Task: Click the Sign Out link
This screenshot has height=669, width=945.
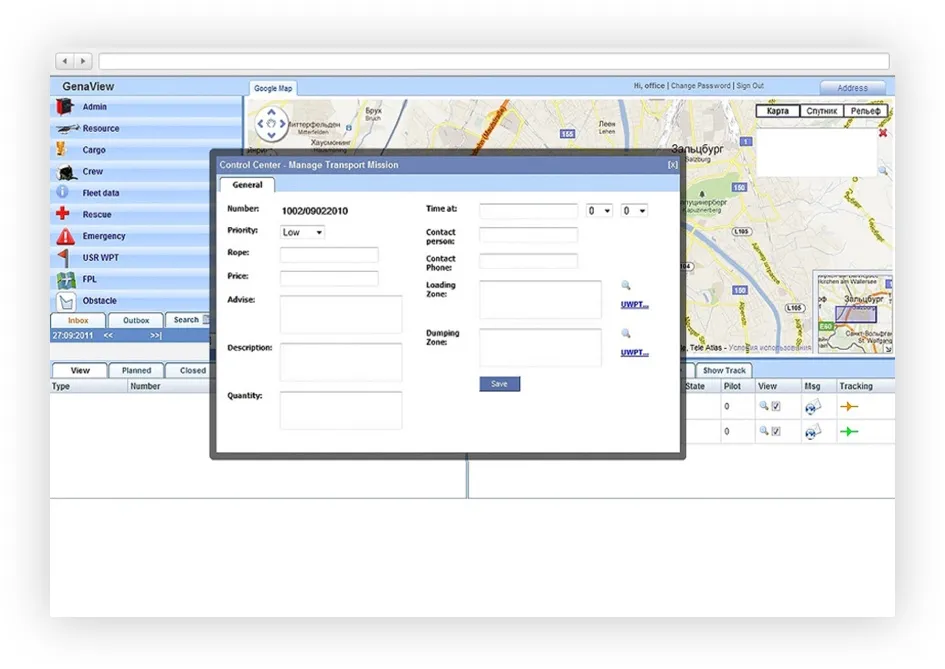Action: pyautogui.click(x=750, y=86)
